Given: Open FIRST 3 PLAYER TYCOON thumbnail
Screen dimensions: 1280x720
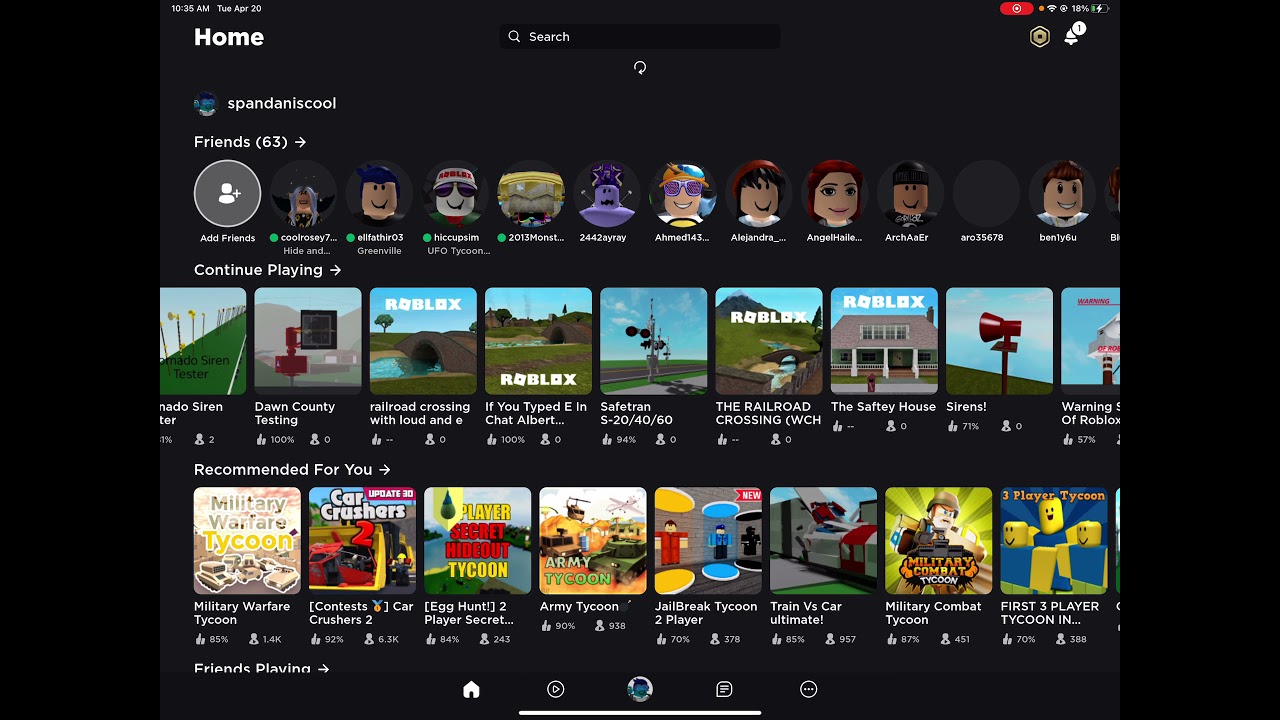Looking at the screenshot, I should [1054, 541].
